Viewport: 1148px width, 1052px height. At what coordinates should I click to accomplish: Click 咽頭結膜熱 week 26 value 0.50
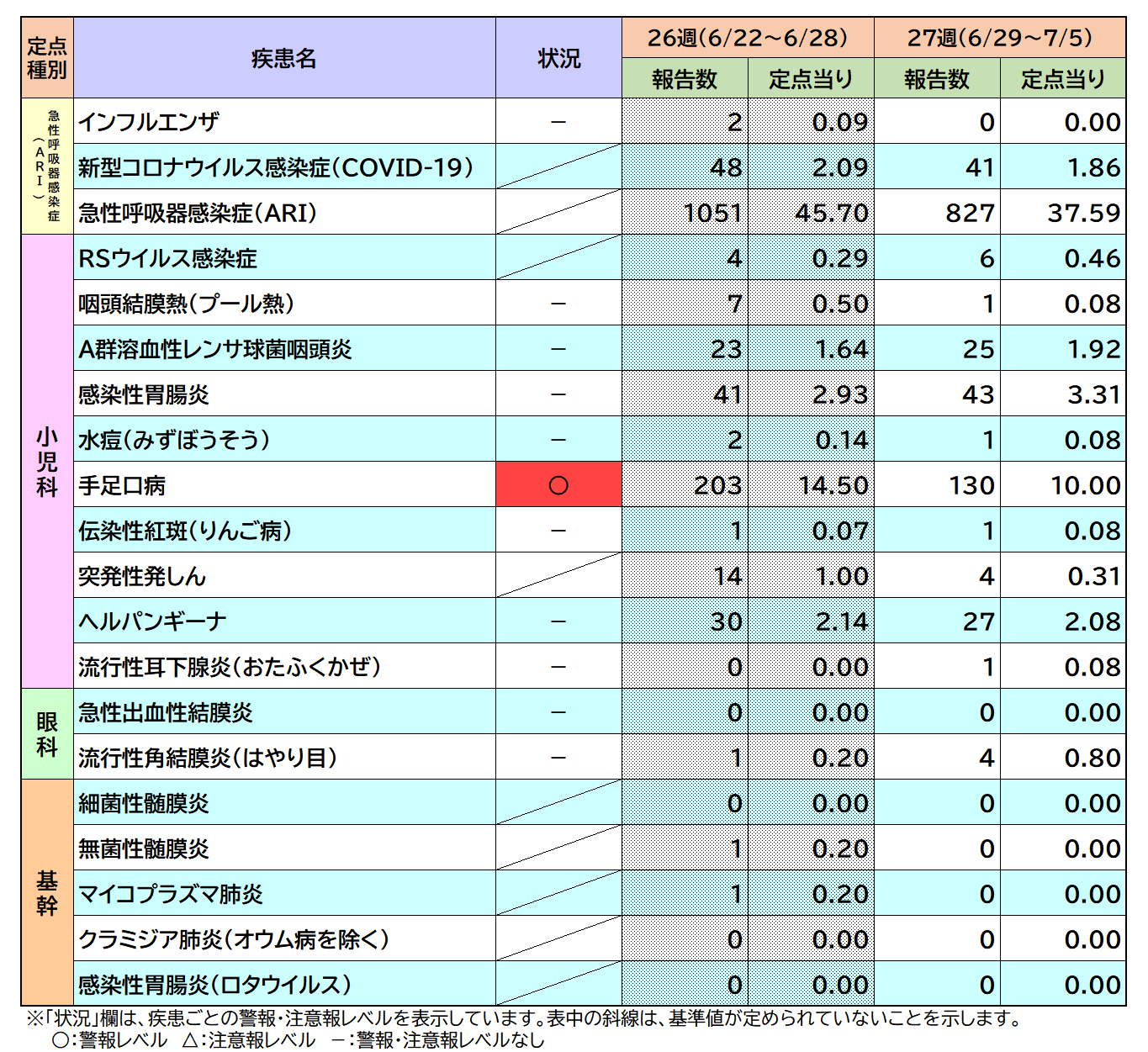(x=840, y=304)
